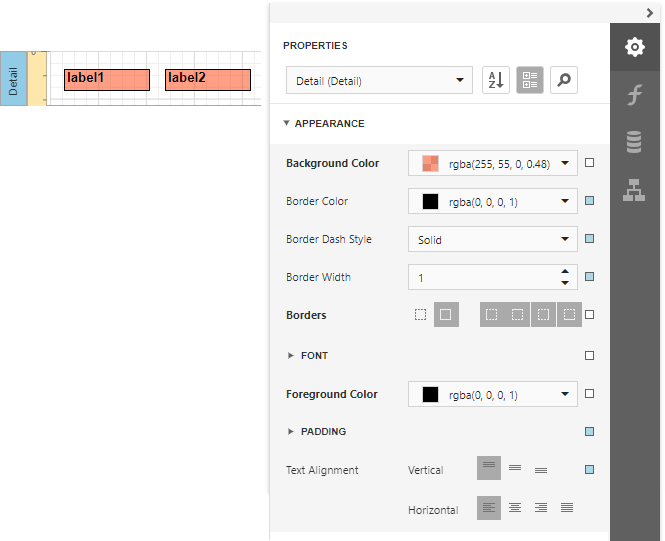
Task: Collapse the side panel with top chevron
Action: tap(650, 12)
